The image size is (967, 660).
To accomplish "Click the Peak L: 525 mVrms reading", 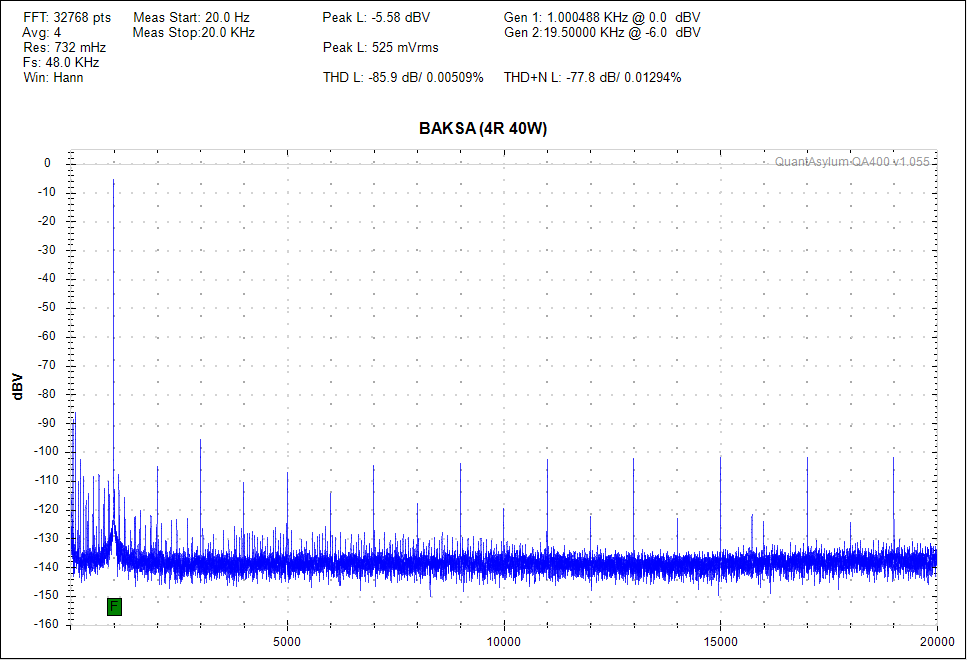I will tap(381, 47).
